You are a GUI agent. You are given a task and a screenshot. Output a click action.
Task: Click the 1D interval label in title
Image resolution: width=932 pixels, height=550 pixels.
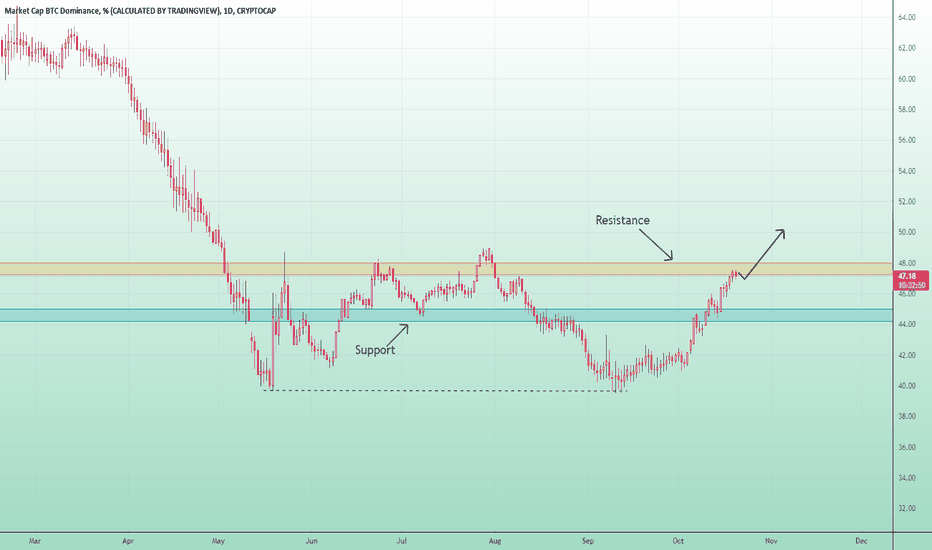click(x=228, y=10)
